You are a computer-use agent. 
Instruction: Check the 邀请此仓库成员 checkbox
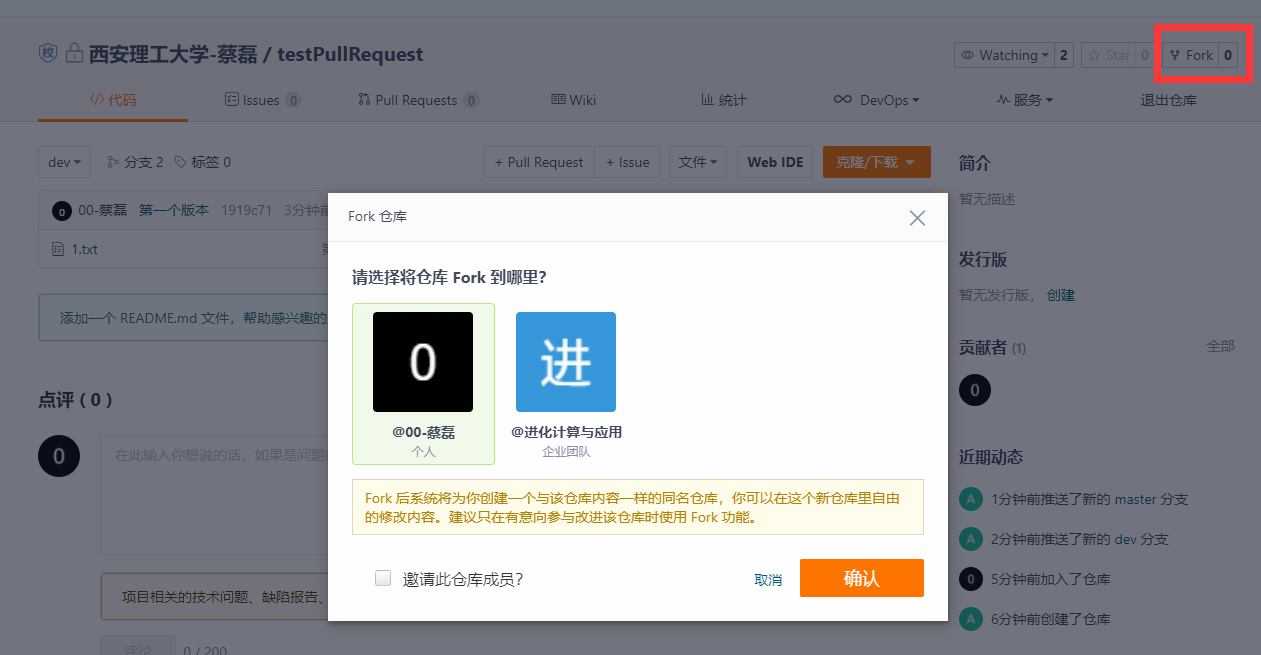(x=383, y=578)
